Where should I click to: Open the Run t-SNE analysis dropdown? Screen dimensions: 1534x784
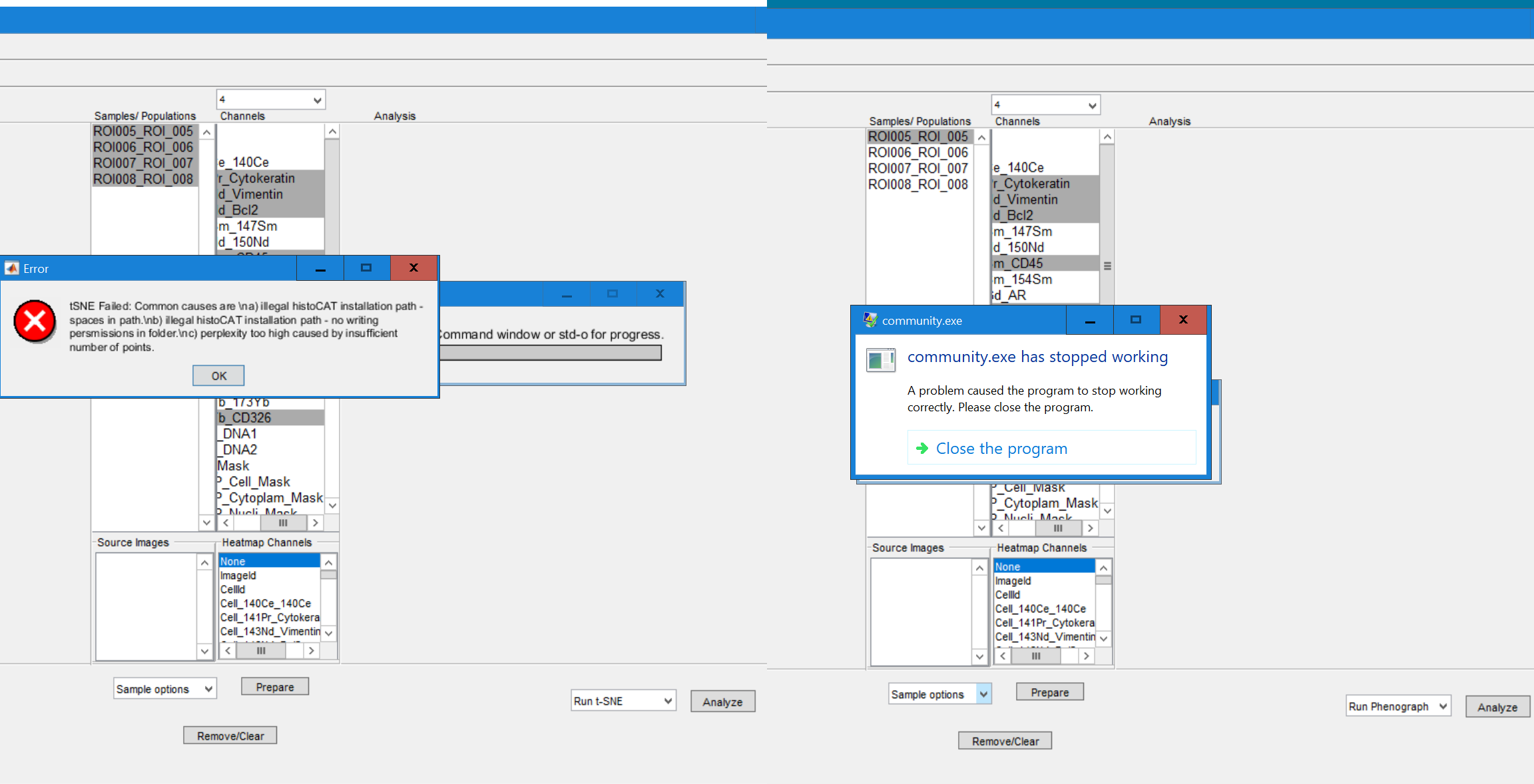click(623, 700)
